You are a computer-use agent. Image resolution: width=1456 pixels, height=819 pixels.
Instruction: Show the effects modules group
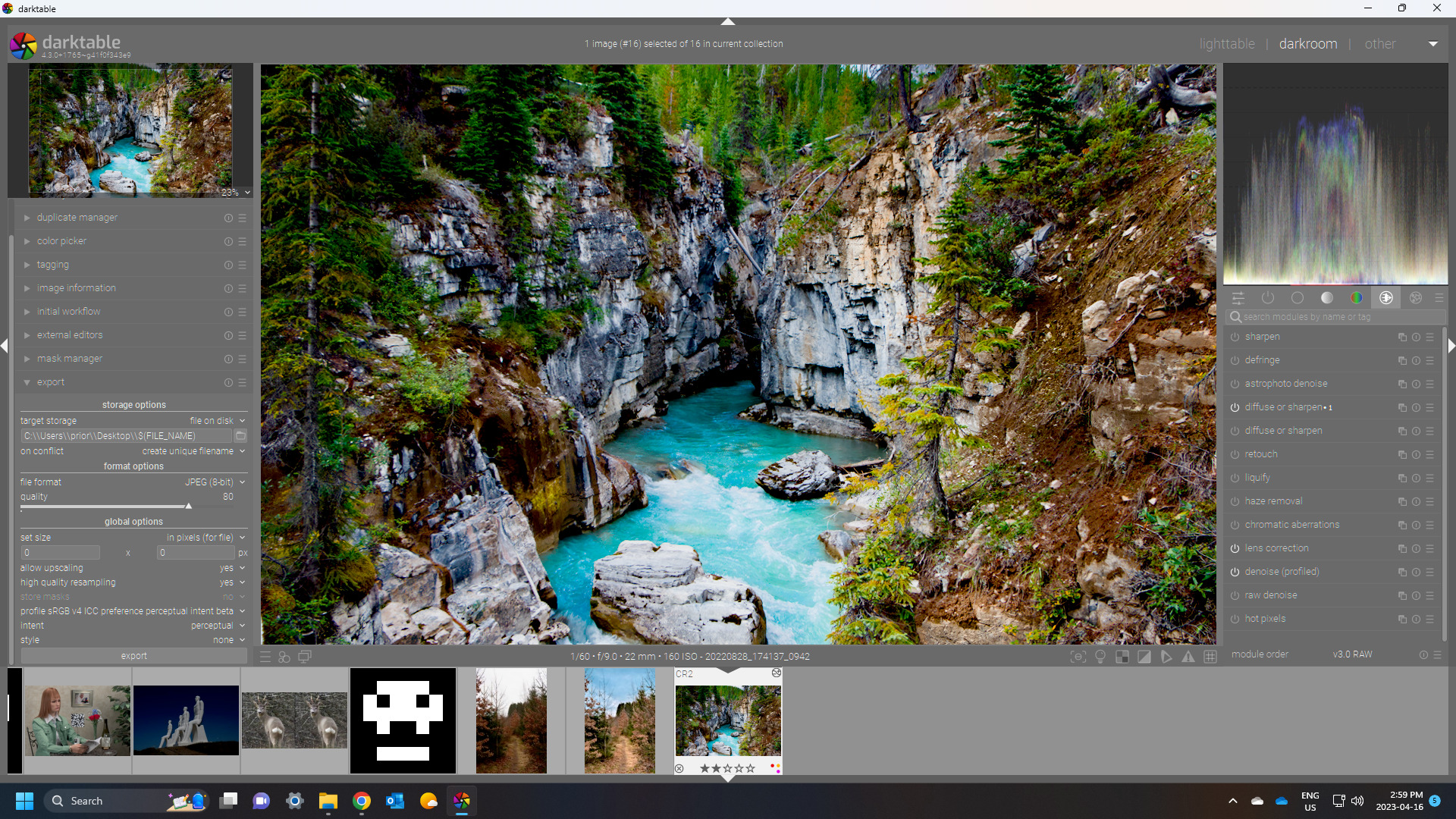pyautogui.click(x=1415, y=298)
